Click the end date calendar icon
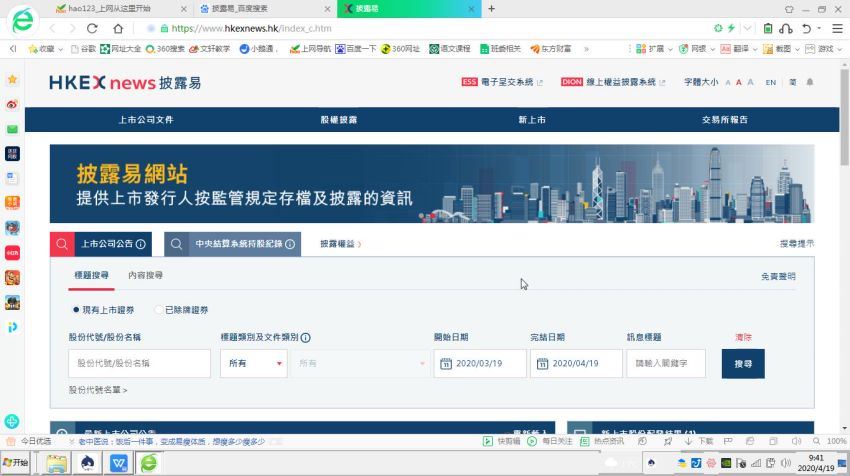Image resolution: width=850 pixels, height=476 pixels. [542, 364]
